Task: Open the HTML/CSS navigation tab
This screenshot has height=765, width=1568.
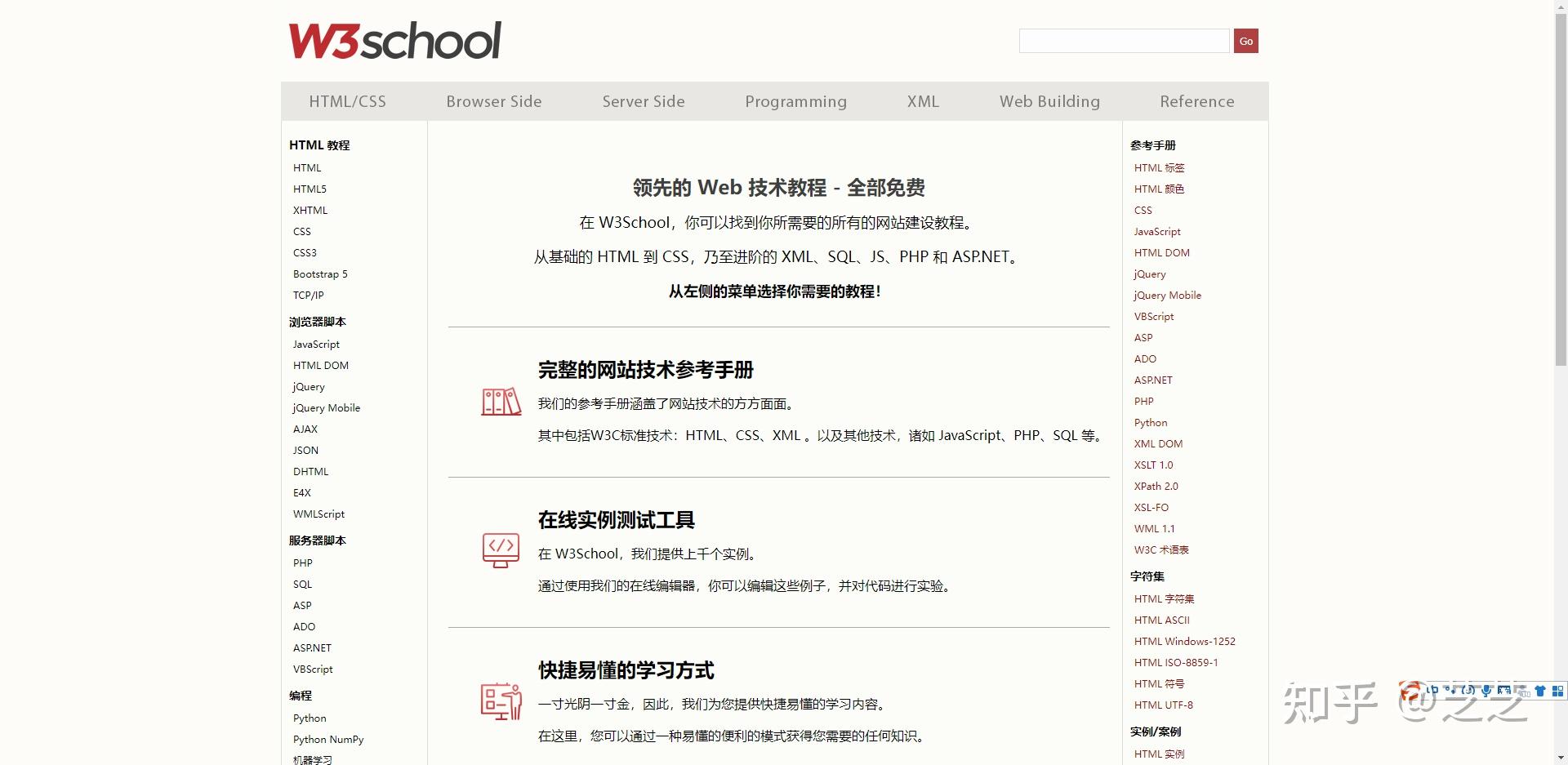Action: click(348, 101)
